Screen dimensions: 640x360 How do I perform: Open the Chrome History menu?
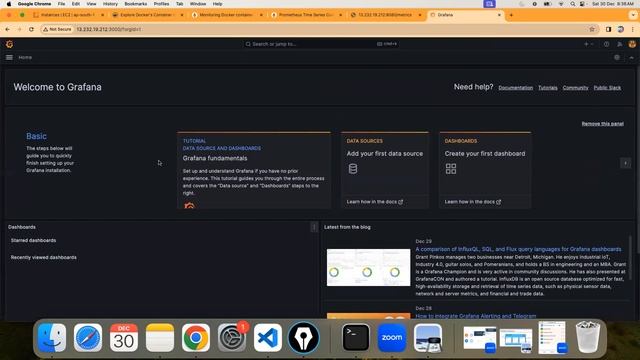click(110, 4)
